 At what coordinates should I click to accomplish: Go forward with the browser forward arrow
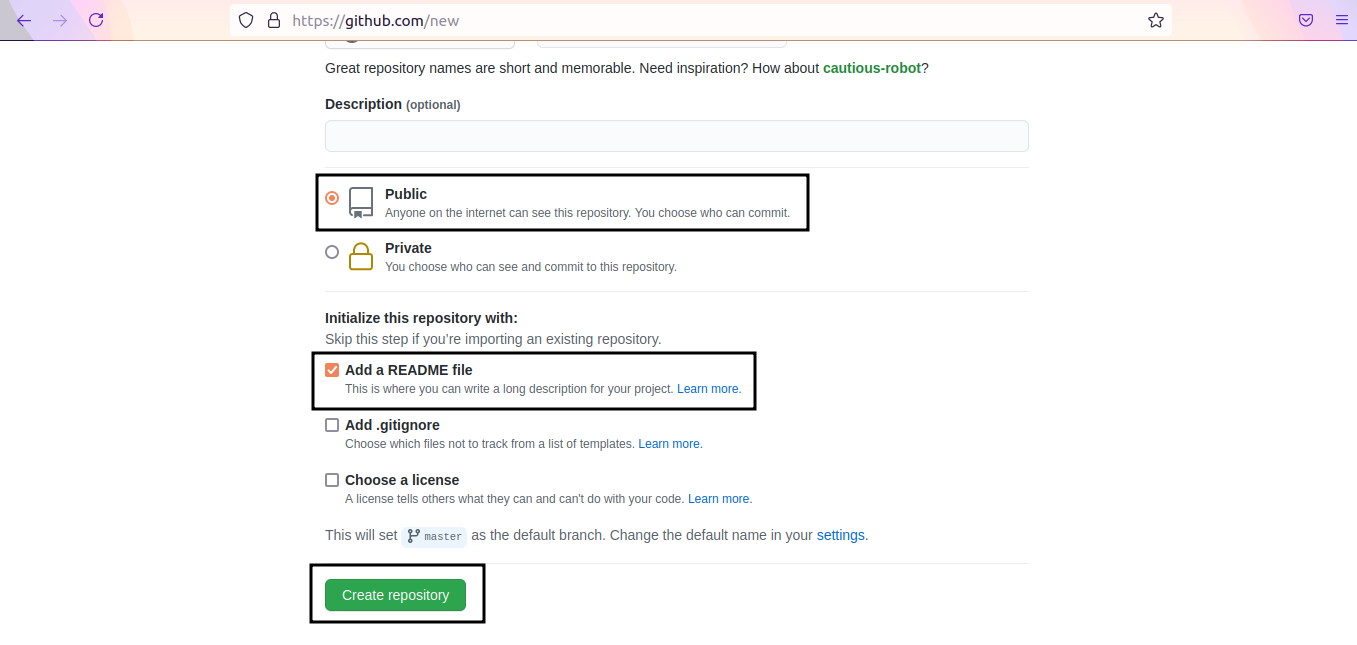pyautogui.click(x=60, y=20)
